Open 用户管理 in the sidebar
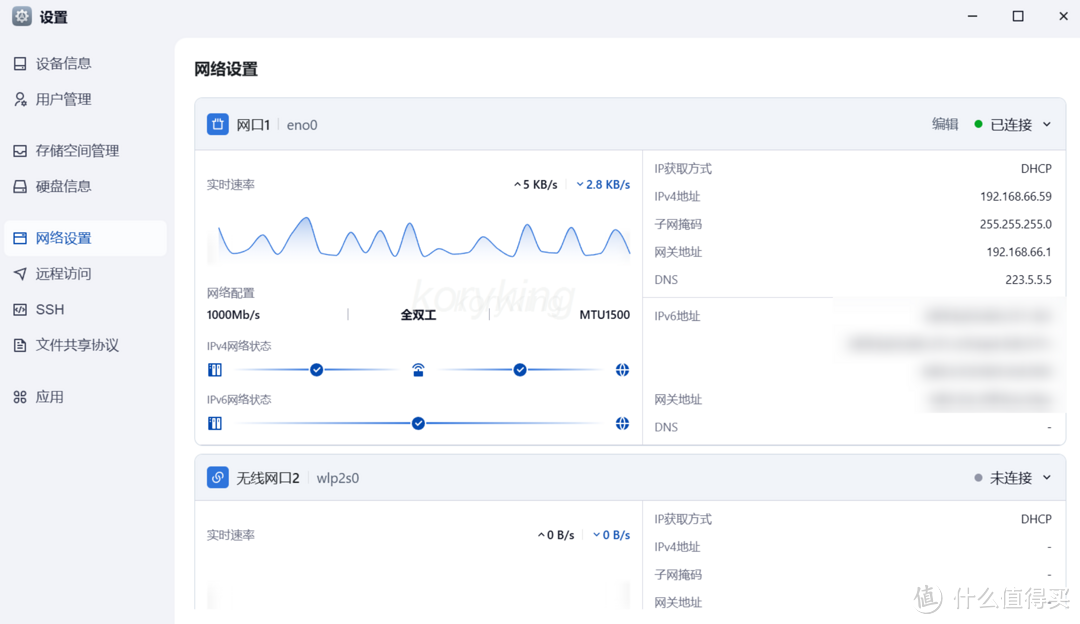The image size is (1080, 624). tap(63, 99)
